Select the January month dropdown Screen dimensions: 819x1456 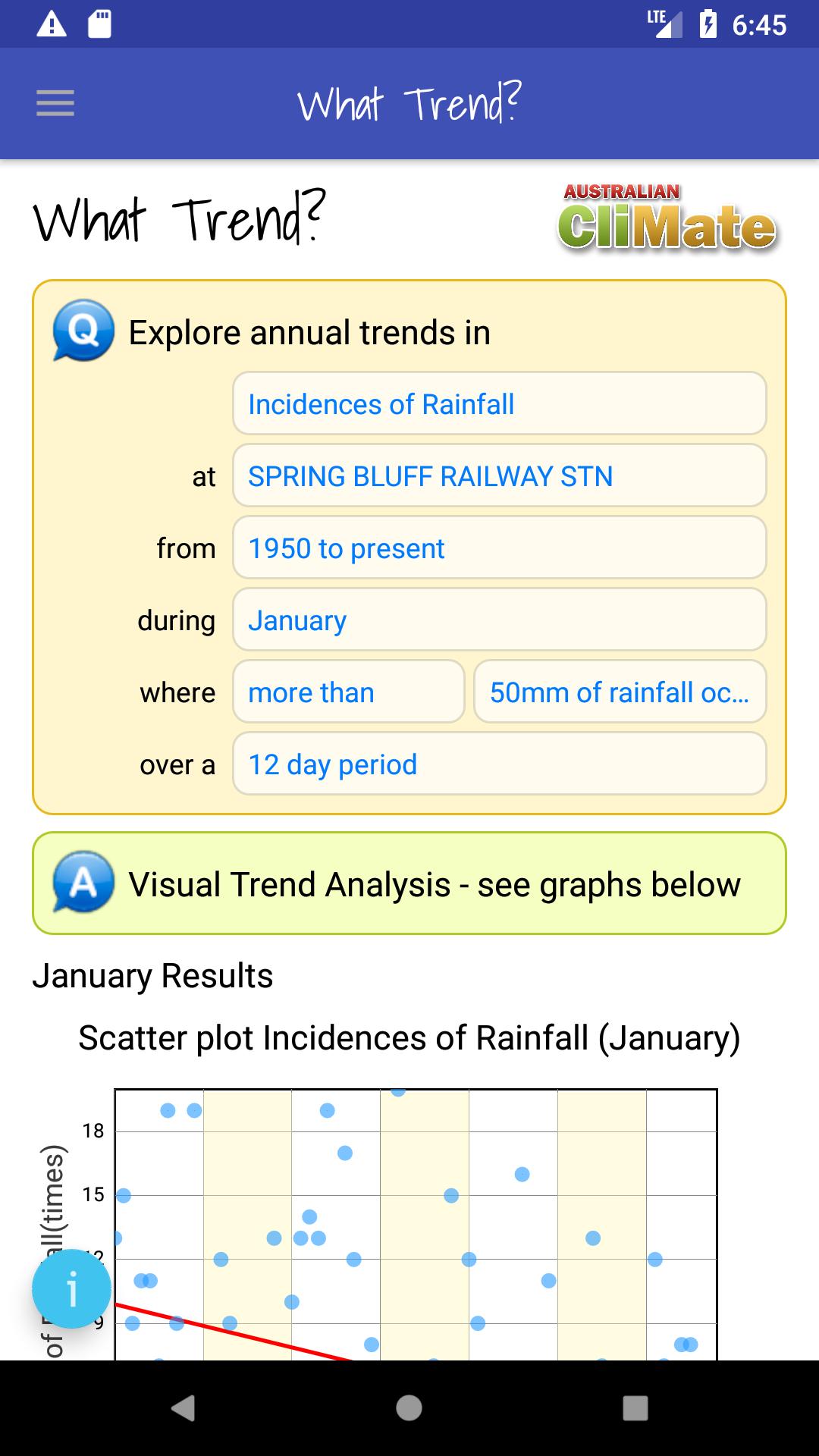(499, 620)
